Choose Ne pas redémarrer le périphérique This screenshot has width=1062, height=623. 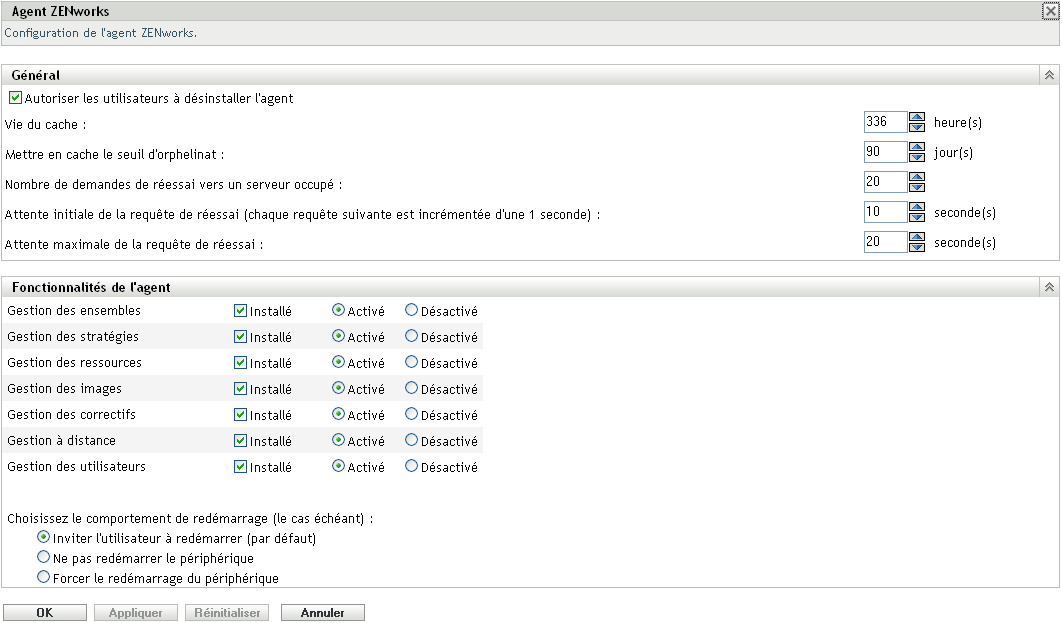(x=43, y=557)
